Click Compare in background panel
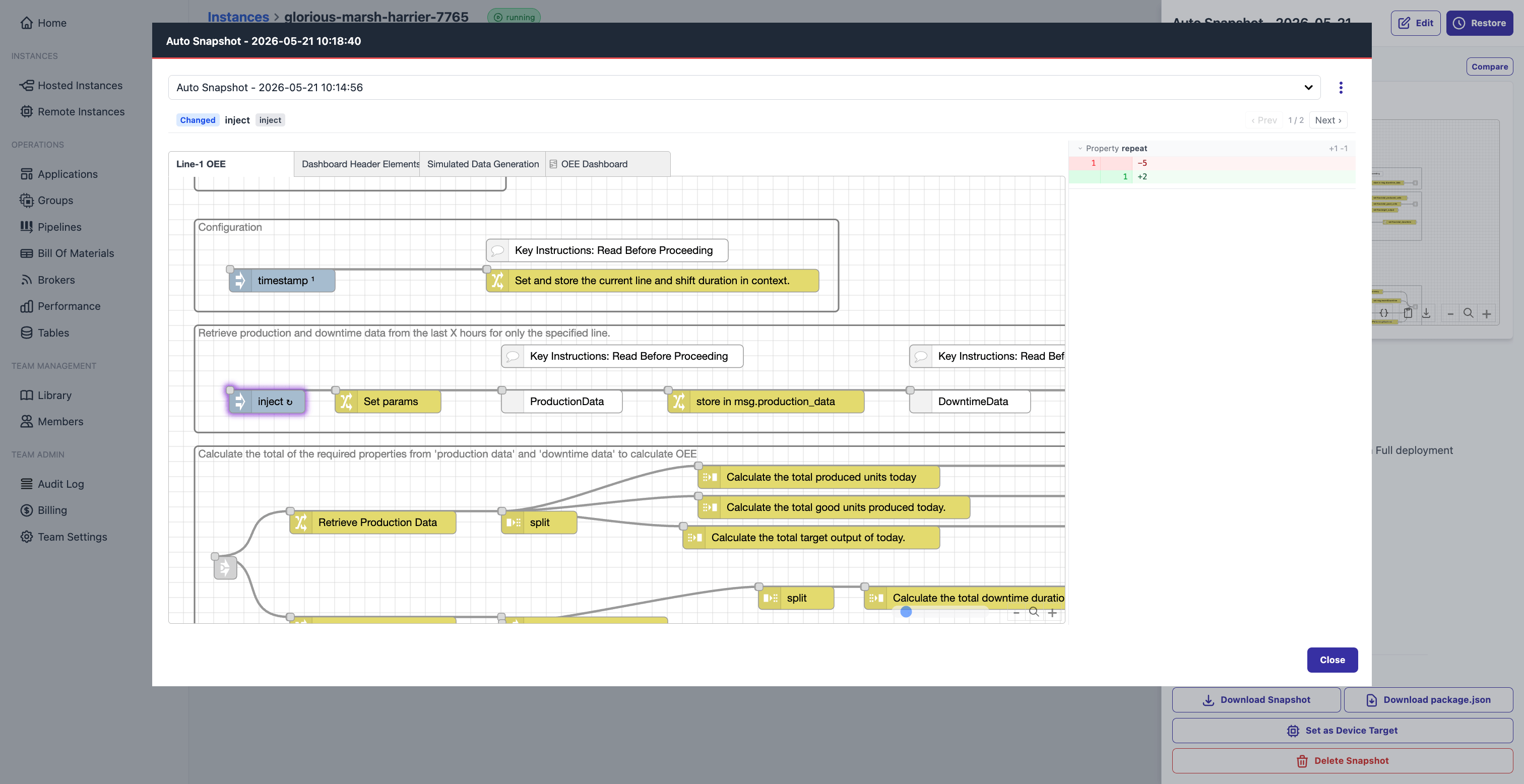 (1489, 67)
